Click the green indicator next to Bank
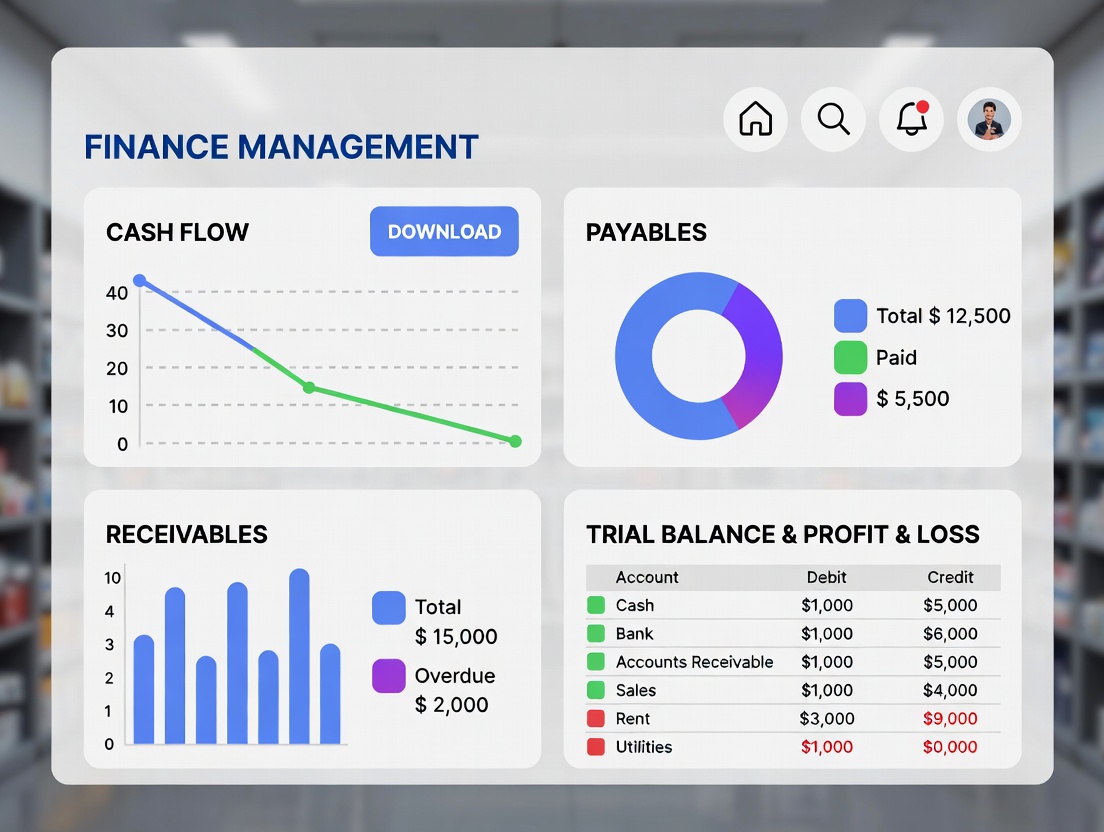1104x832 pixels. tap(596, 633)
